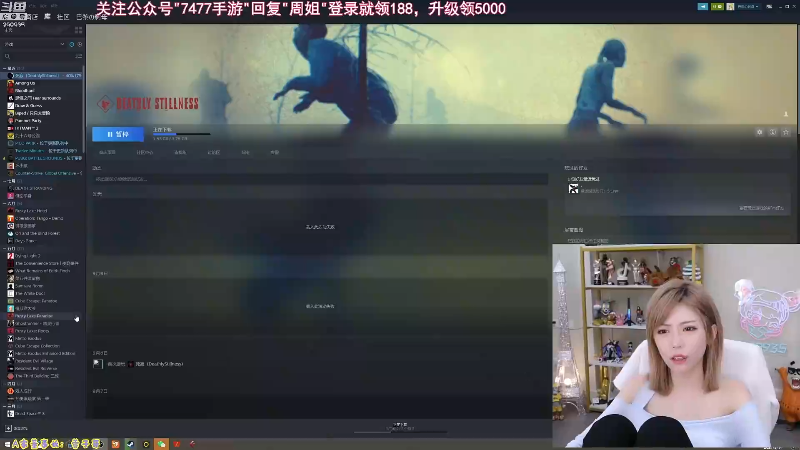Open the second game page tab
This screenshot has width=800, height=450.
145,153
